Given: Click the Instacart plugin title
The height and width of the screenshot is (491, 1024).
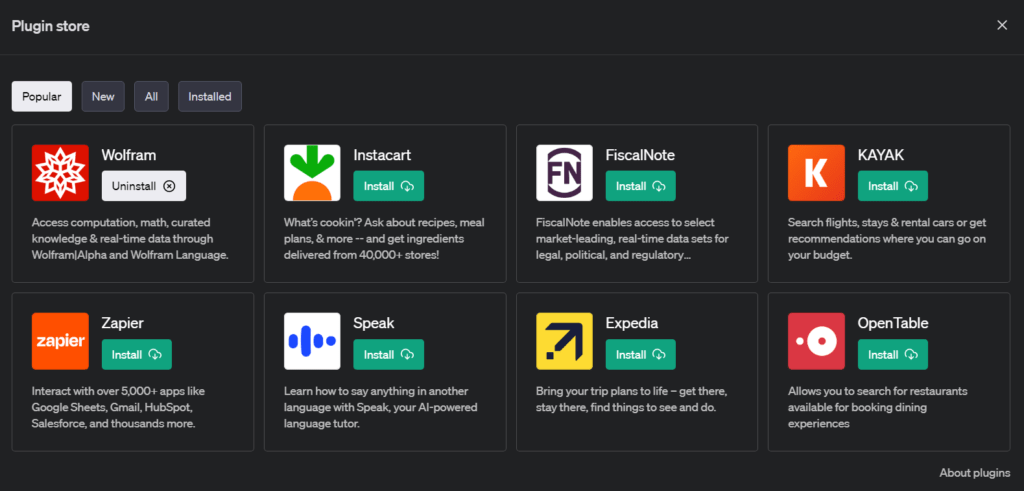Looking at the screenshot, I should point(382,155).
